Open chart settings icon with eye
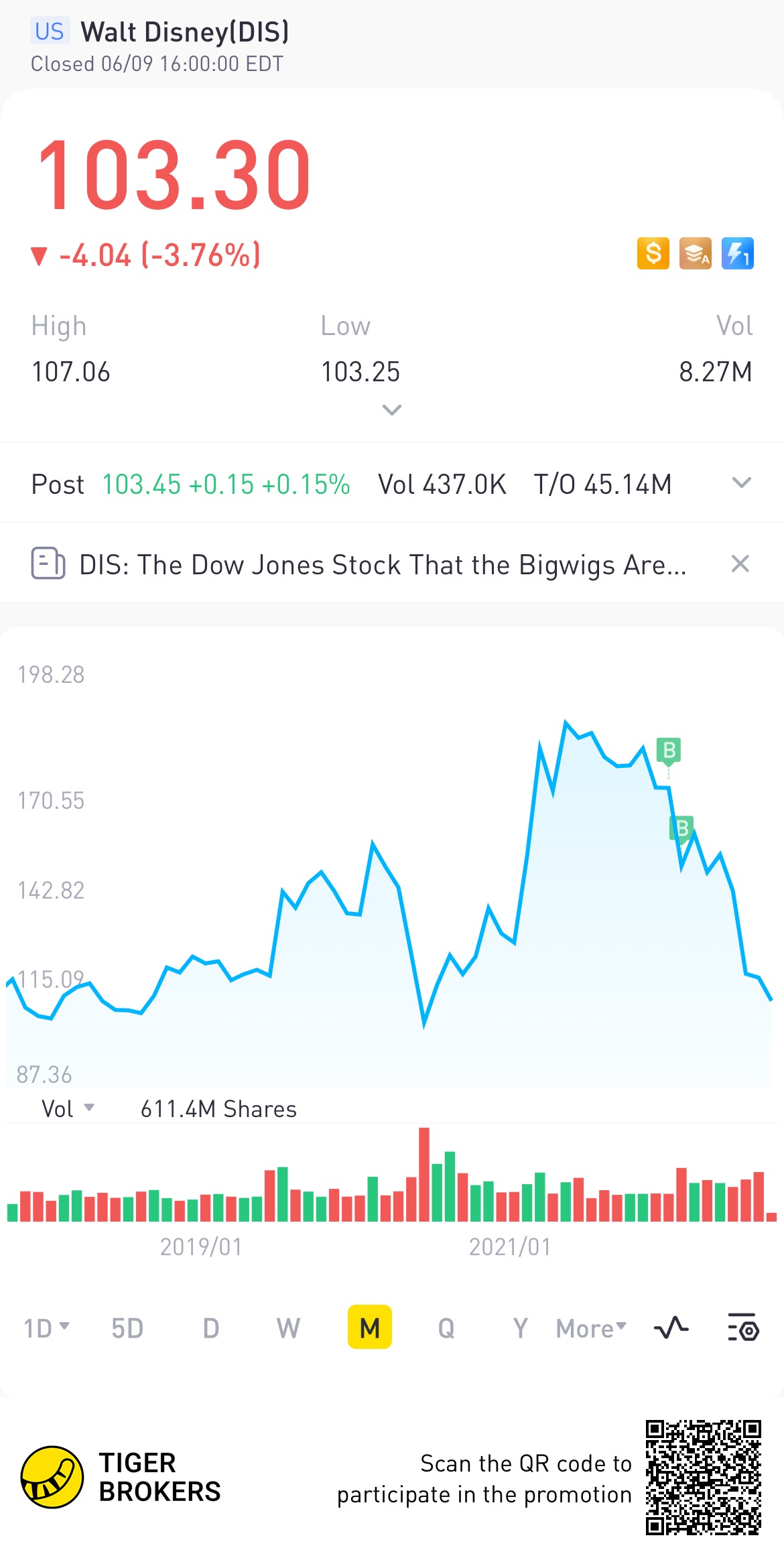784x1558 pixels. [x=742, y=1327]
